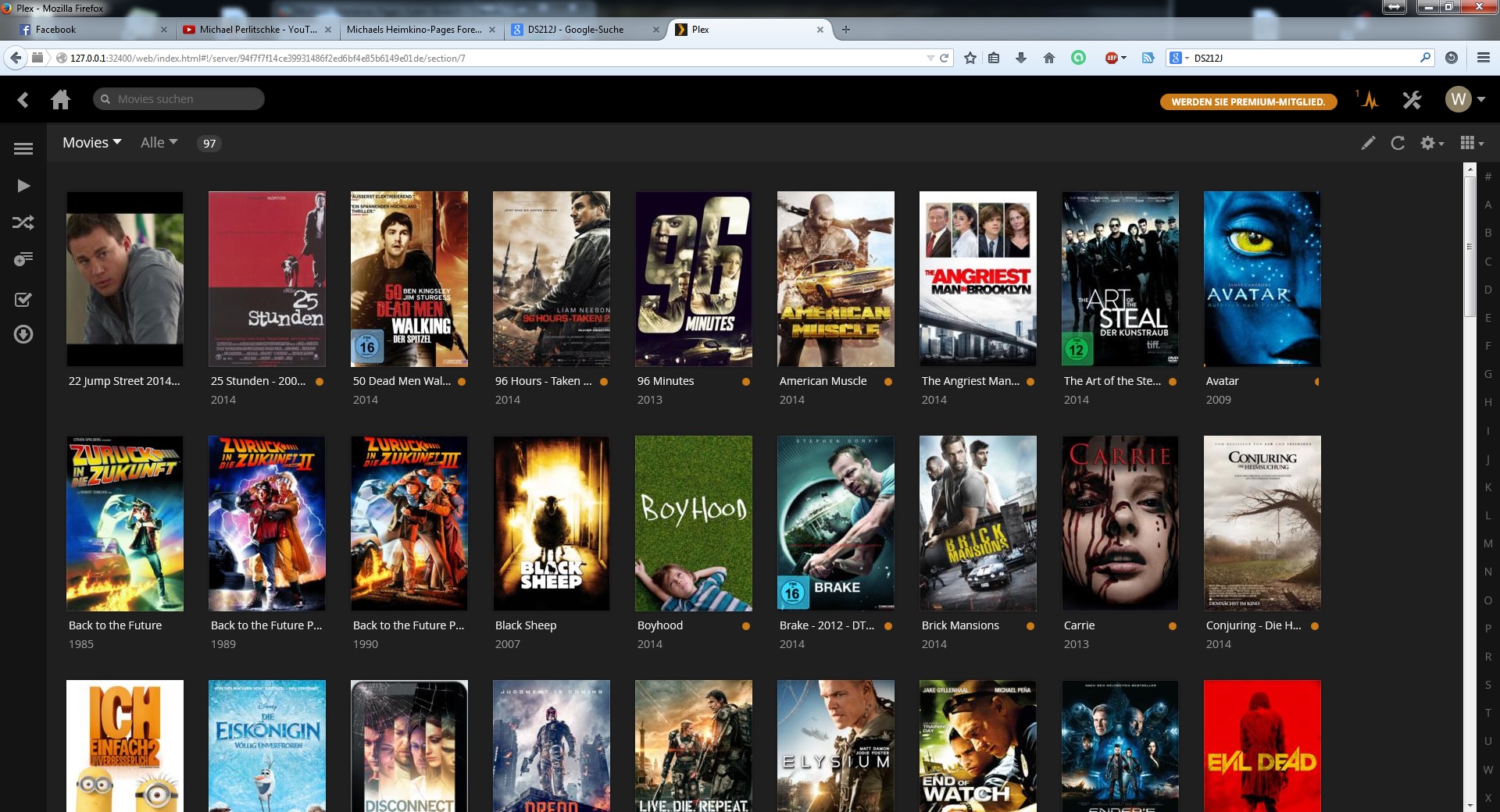Click the Plex home icon
Viewport: 1500px width, 812px height.
pyautogui.click(x=60, y=100)
